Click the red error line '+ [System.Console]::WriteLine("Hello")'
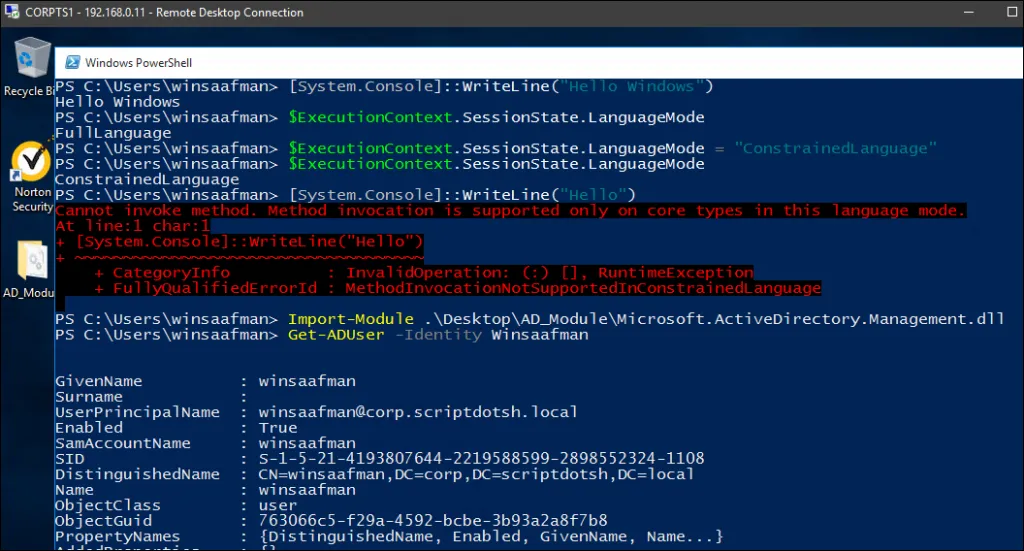The height and width of the screenshot is (551, 1024). tap(240, 242)
